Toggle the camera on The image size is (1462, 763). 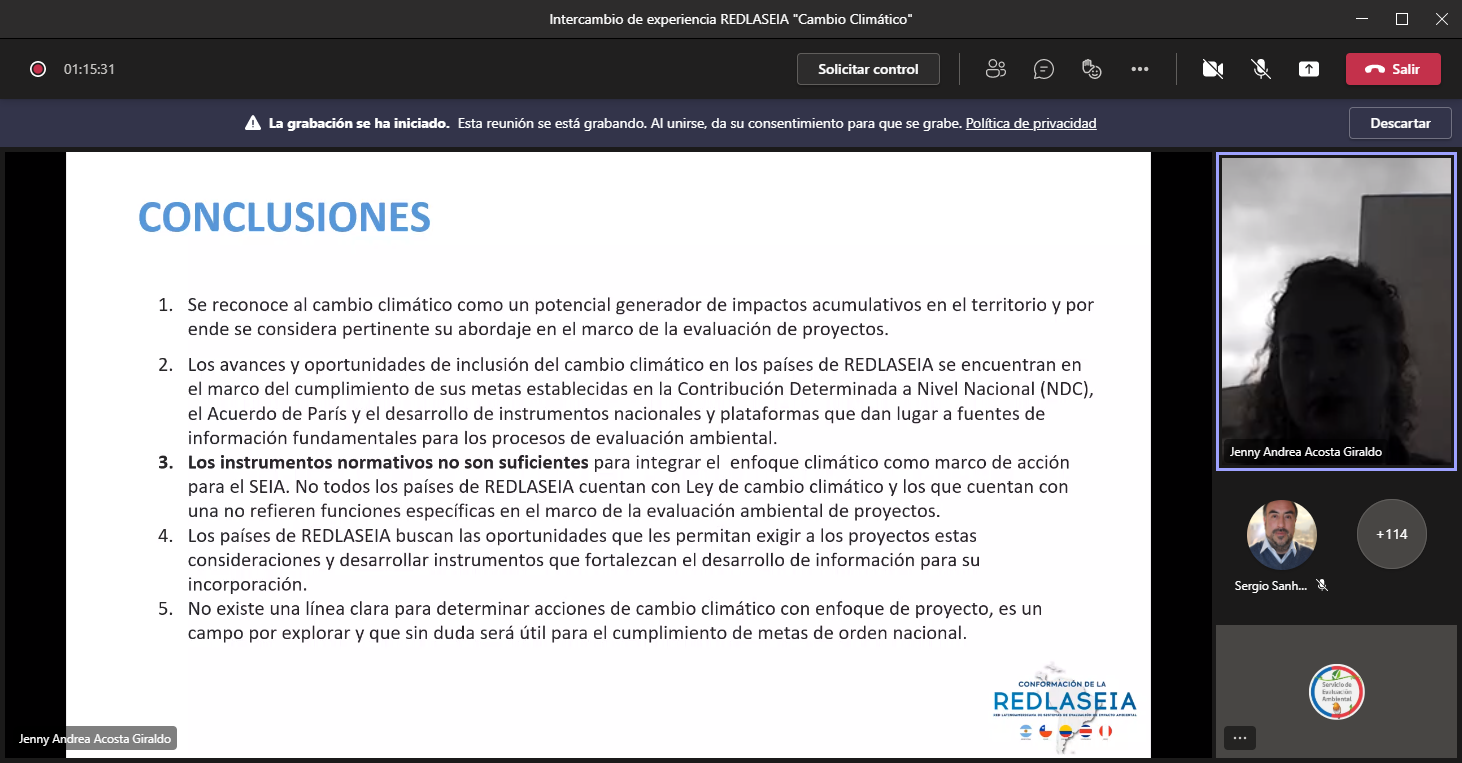[1213, 69]
